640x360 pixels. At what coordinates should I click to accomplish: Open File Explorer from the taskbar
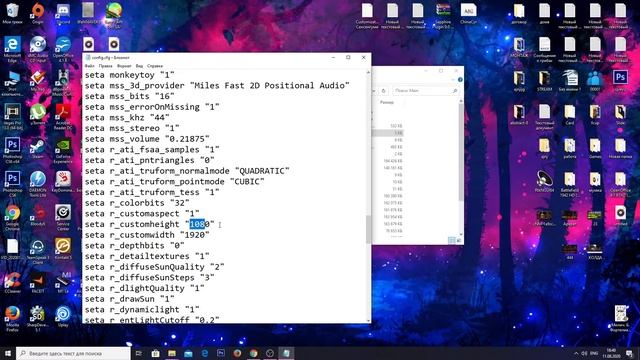tap(172, 353)
